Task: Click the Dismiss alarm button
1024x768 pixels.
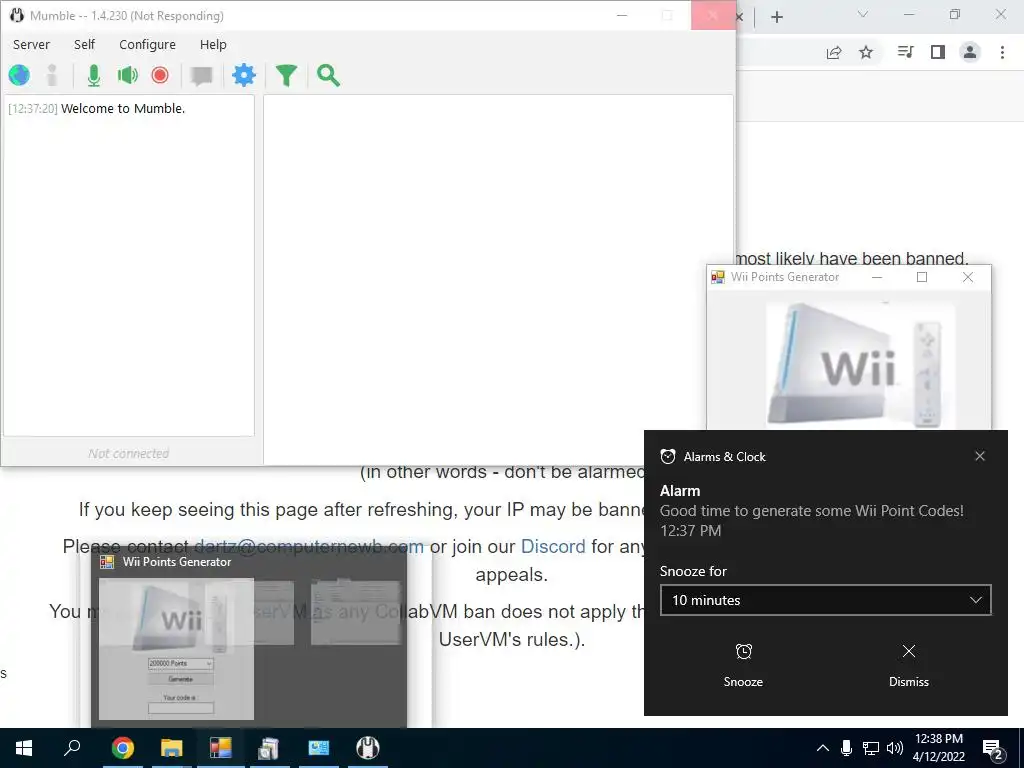Action: tap(908, 665)
